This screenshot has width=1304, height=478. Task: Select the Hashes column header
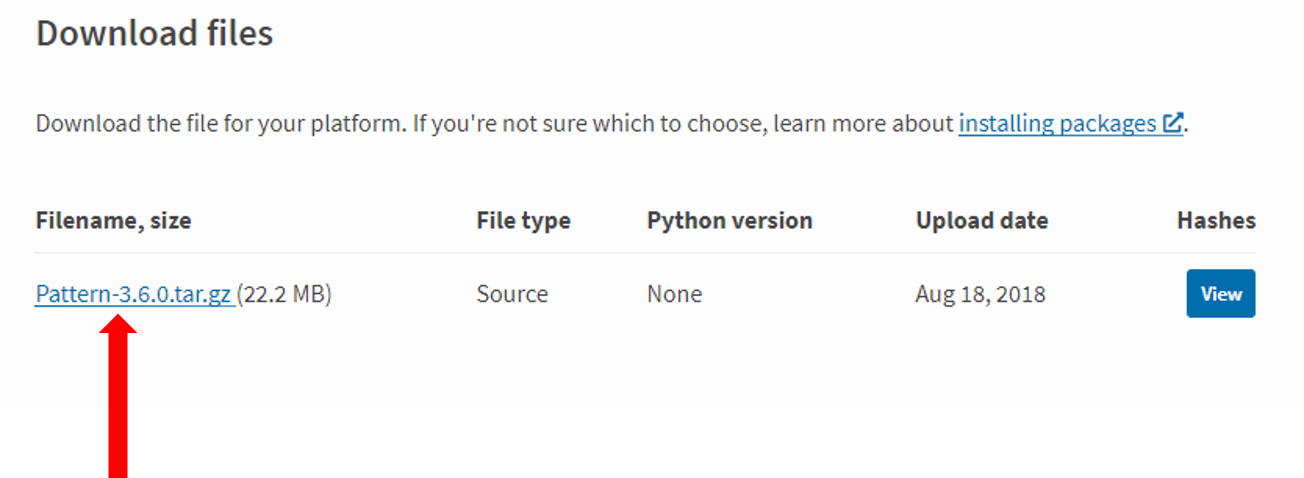1216,221
